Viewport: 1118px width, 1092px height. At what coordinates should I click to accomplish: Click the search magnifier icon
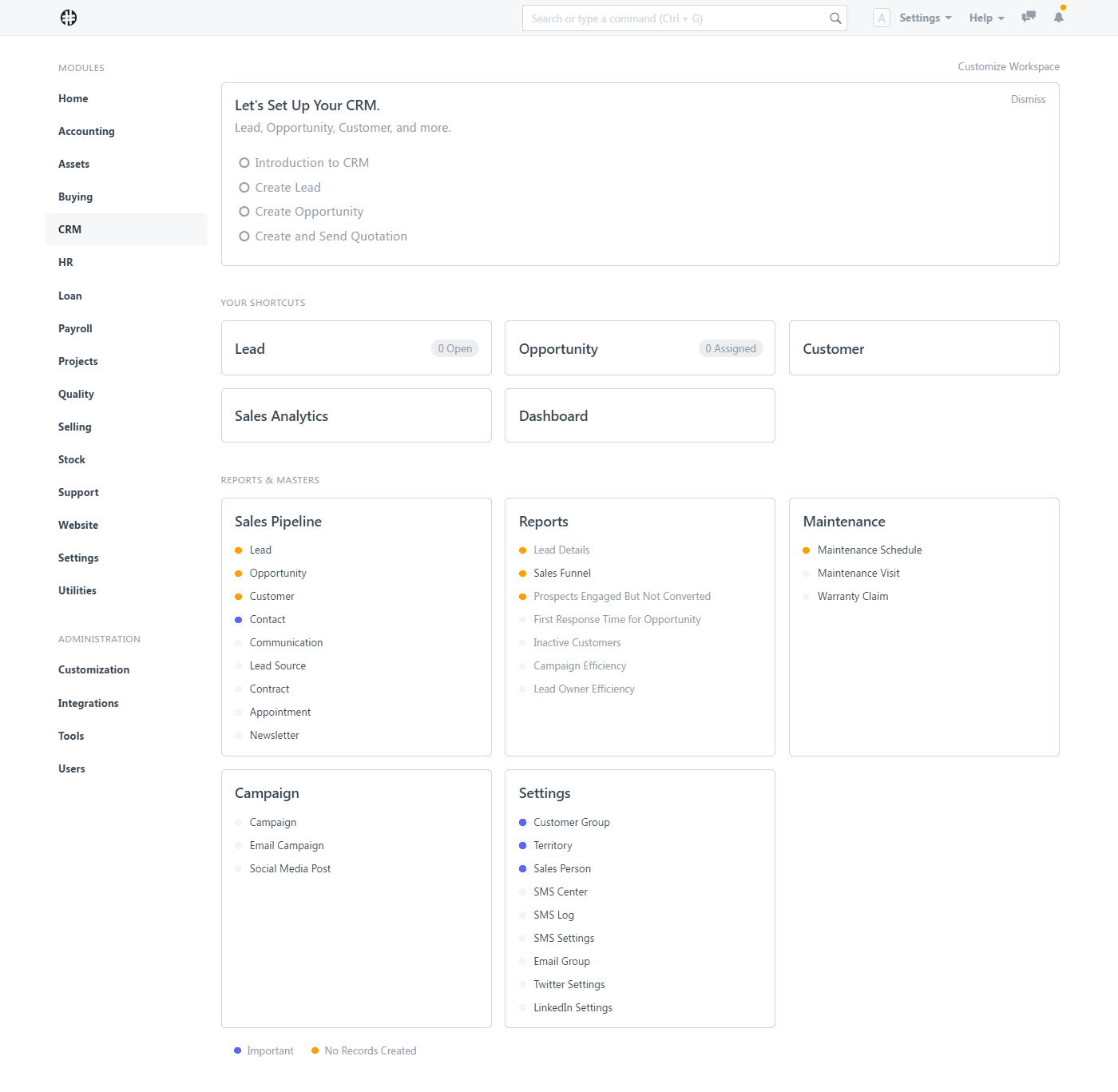(835, 18)
